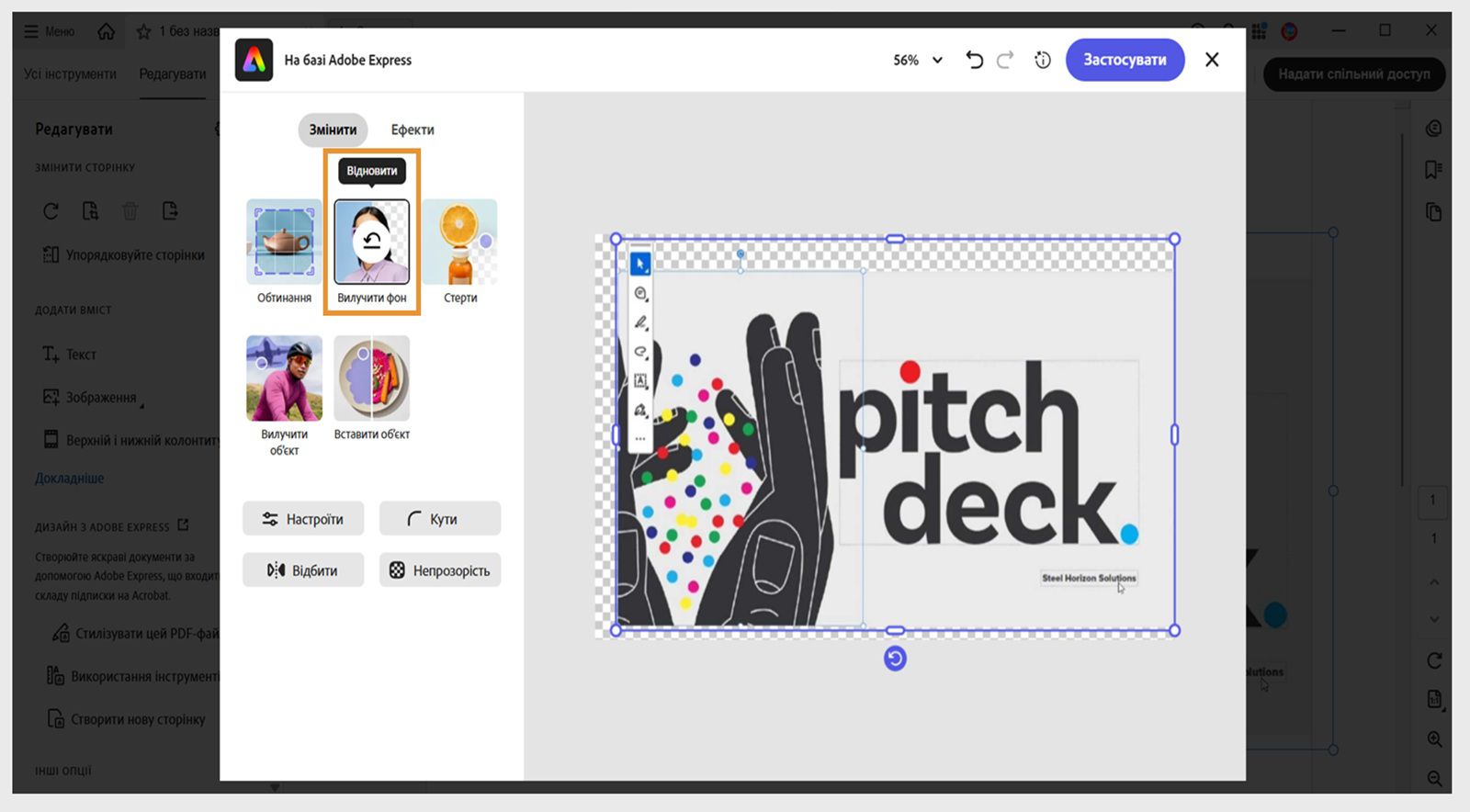Click the rotate handle below the image
The width and height of the screenshot is (1470, 812).
(x=895, y=658)
